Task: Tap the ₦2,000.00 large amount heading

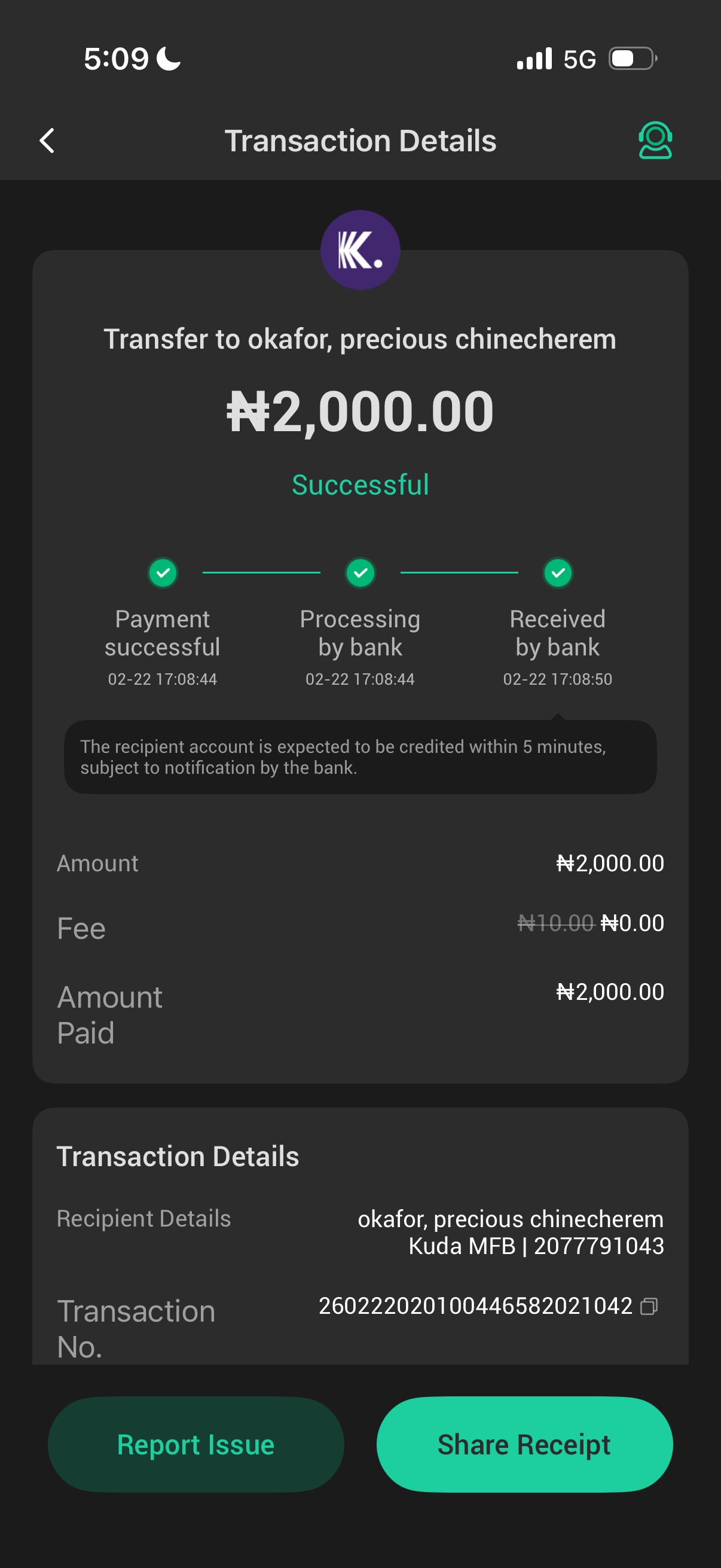Action: (360, 412)
